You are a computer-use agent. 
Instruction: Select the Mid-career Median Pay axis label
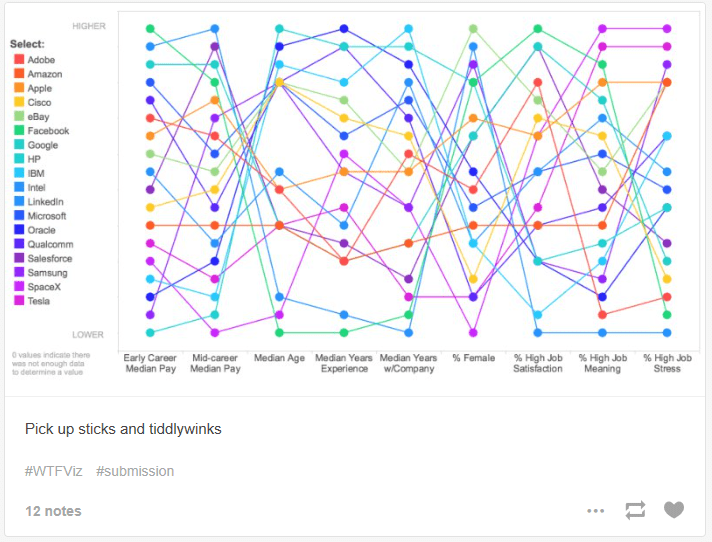(216, 363)
